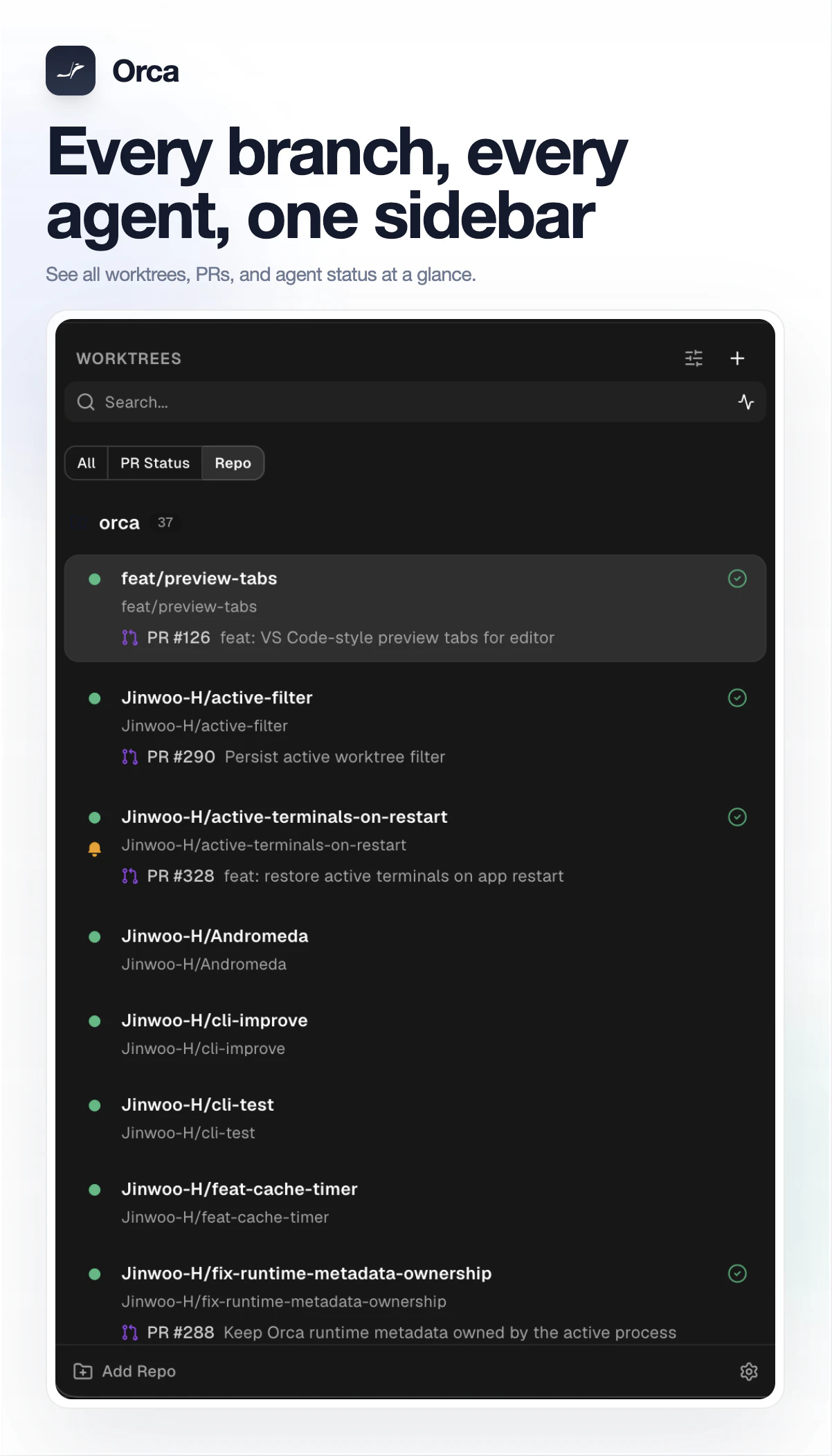Click the orange notification bell icon
Viewport: 832px width, 1456px height.
point(95,848)
